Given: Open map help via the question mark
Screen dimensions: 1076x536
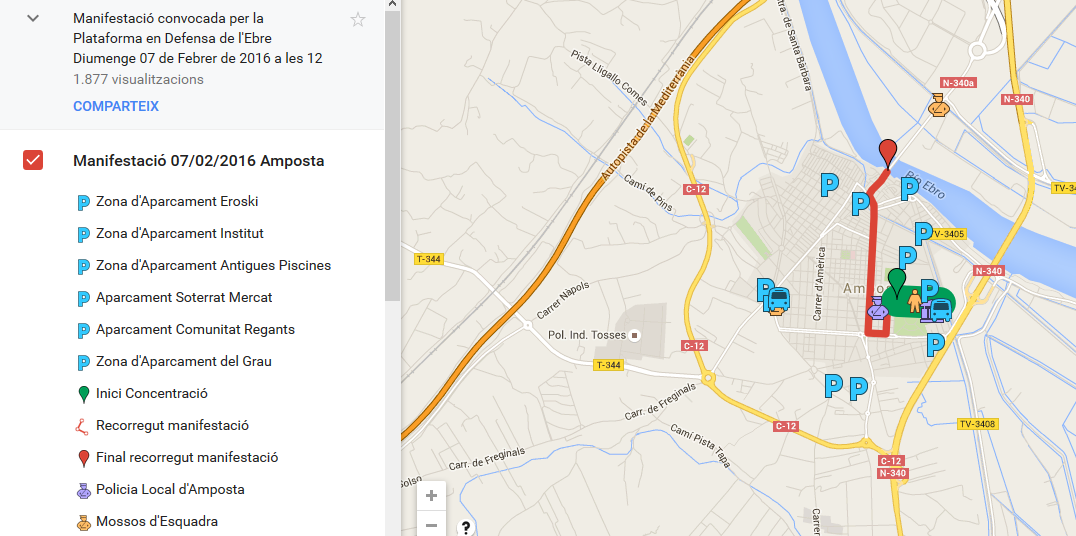Looking at the screenshot, I should pyautogui.click(x=466, y=528).
